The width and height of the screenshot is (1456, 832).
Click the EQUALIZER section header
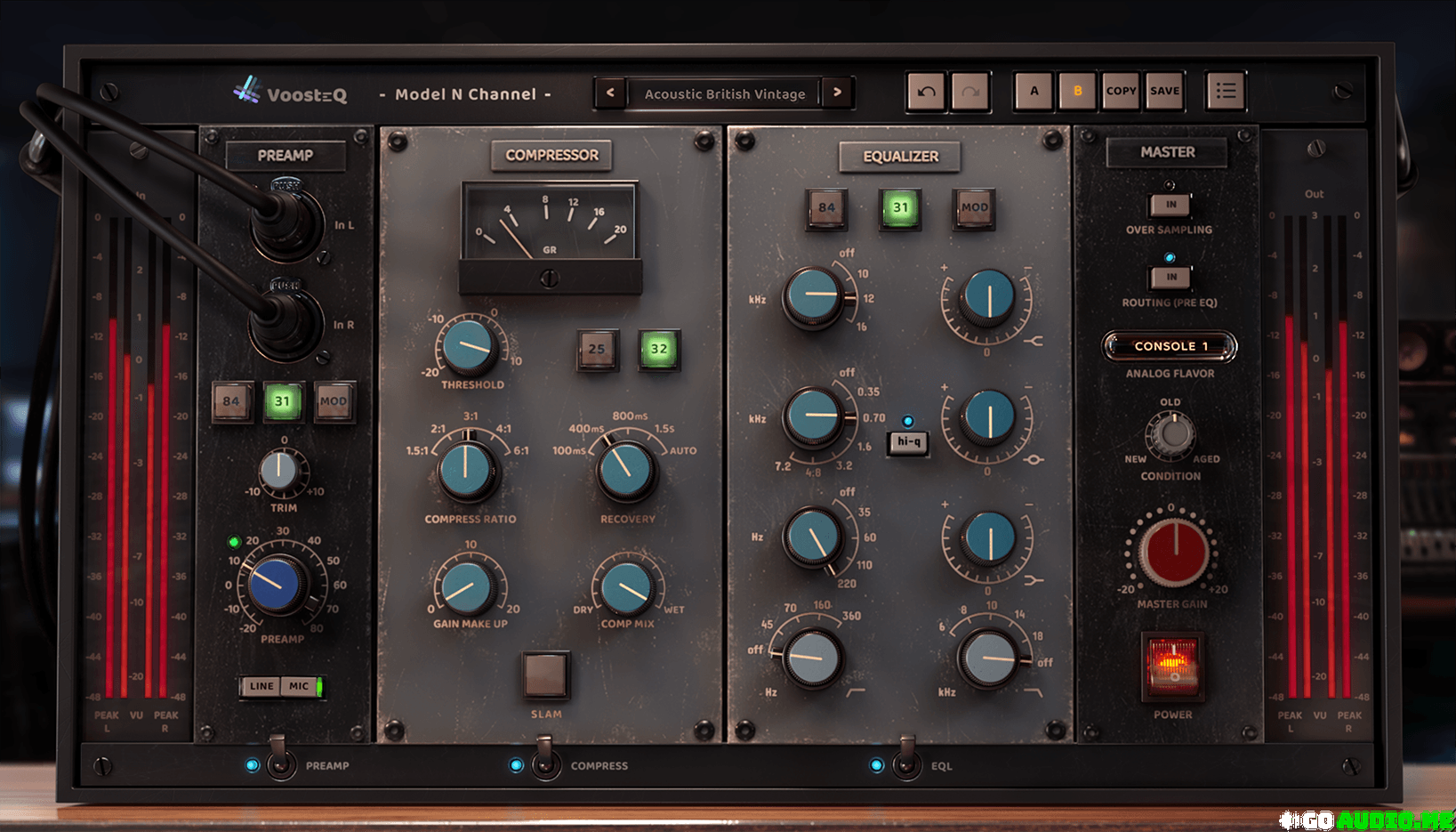(900, 157)
